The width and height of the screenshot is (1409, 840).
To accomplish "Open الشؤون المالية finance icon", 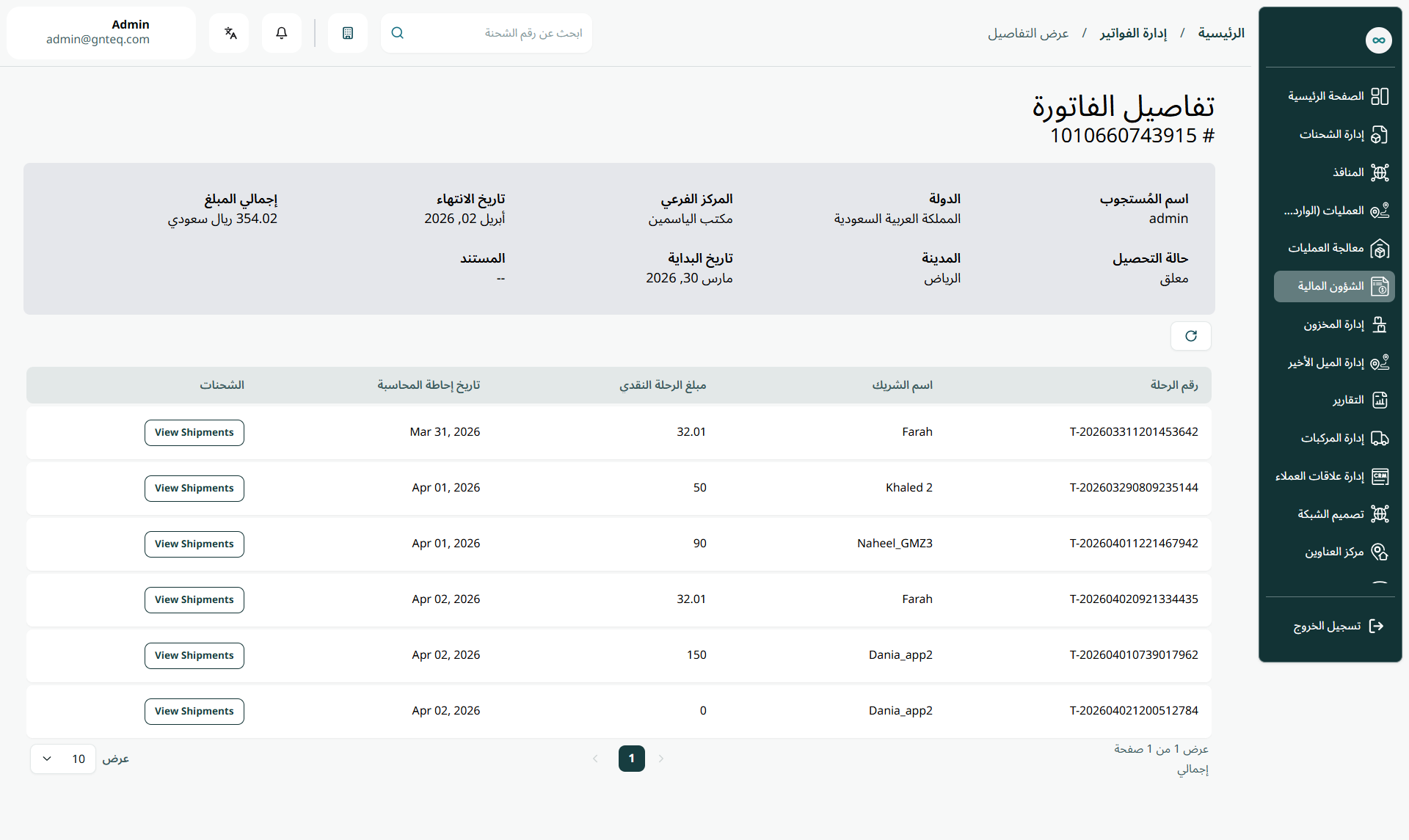I will point(1380,287).
